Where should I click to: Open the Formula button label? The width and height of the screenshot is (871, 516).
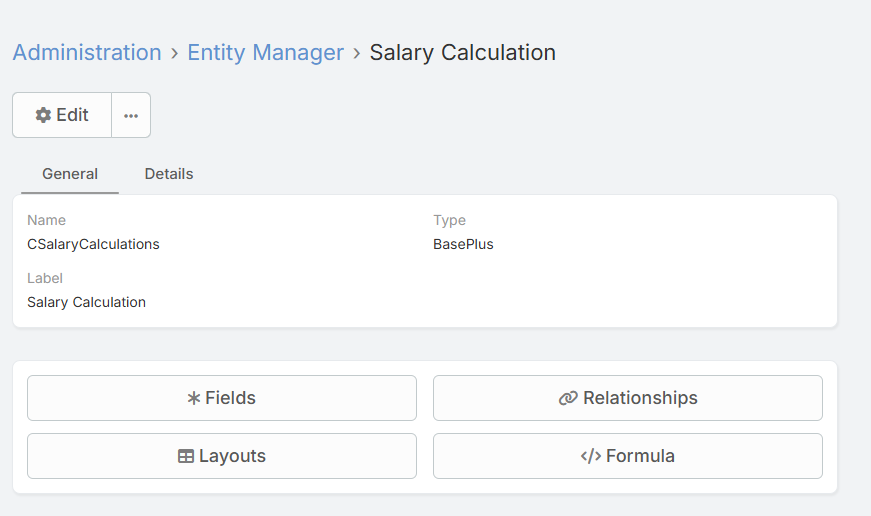[x=640, y=456]
